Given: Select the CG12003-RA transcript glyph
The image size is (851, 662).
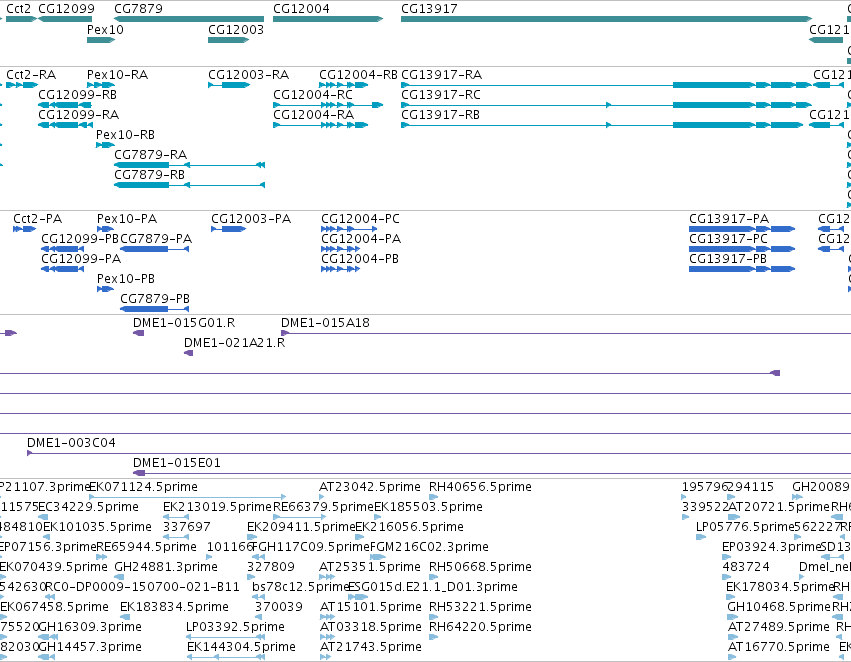Looking at the screenshot, I should [229, 85].
